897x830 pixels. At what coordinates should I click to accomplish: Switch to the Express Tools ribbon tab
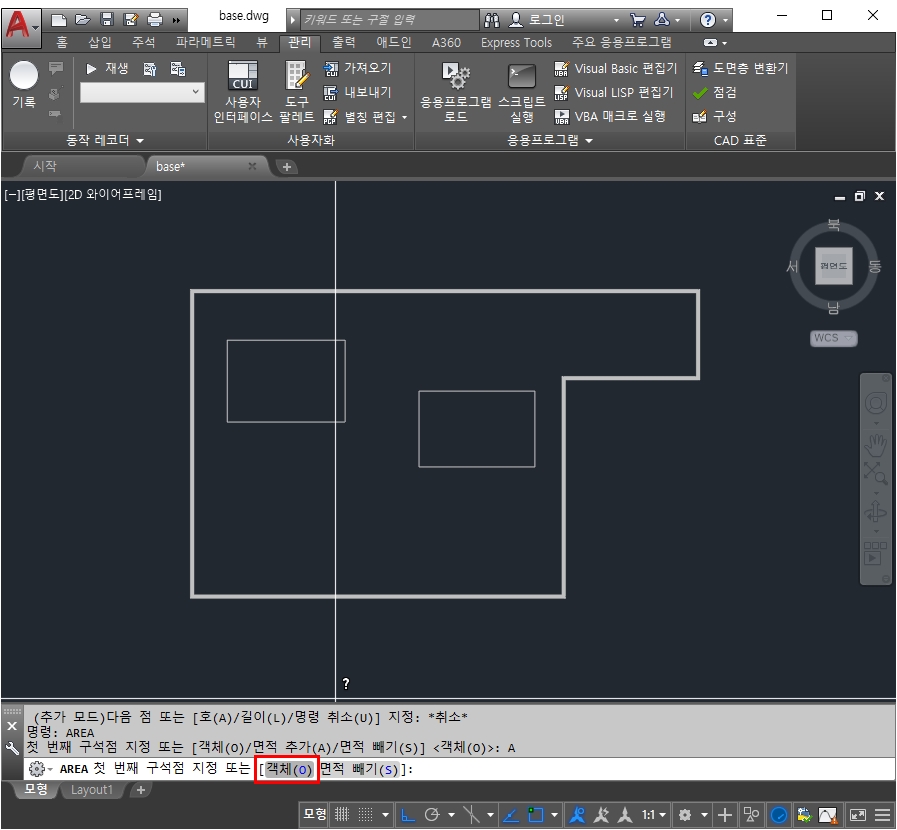(x=516, y=42)
